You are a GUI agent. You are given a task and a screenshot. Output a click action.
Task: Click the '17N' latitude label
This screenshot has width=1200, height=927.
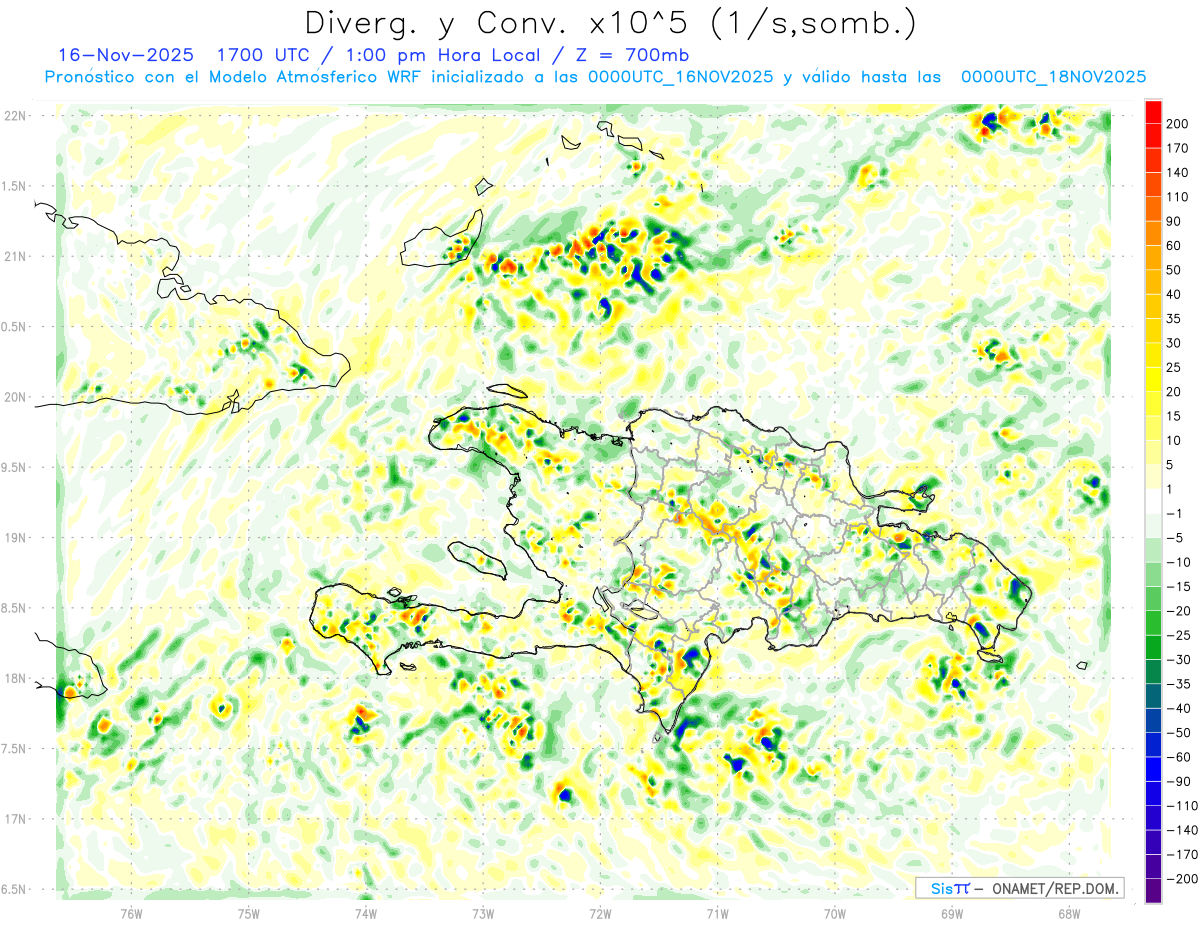tap(15, 819)
